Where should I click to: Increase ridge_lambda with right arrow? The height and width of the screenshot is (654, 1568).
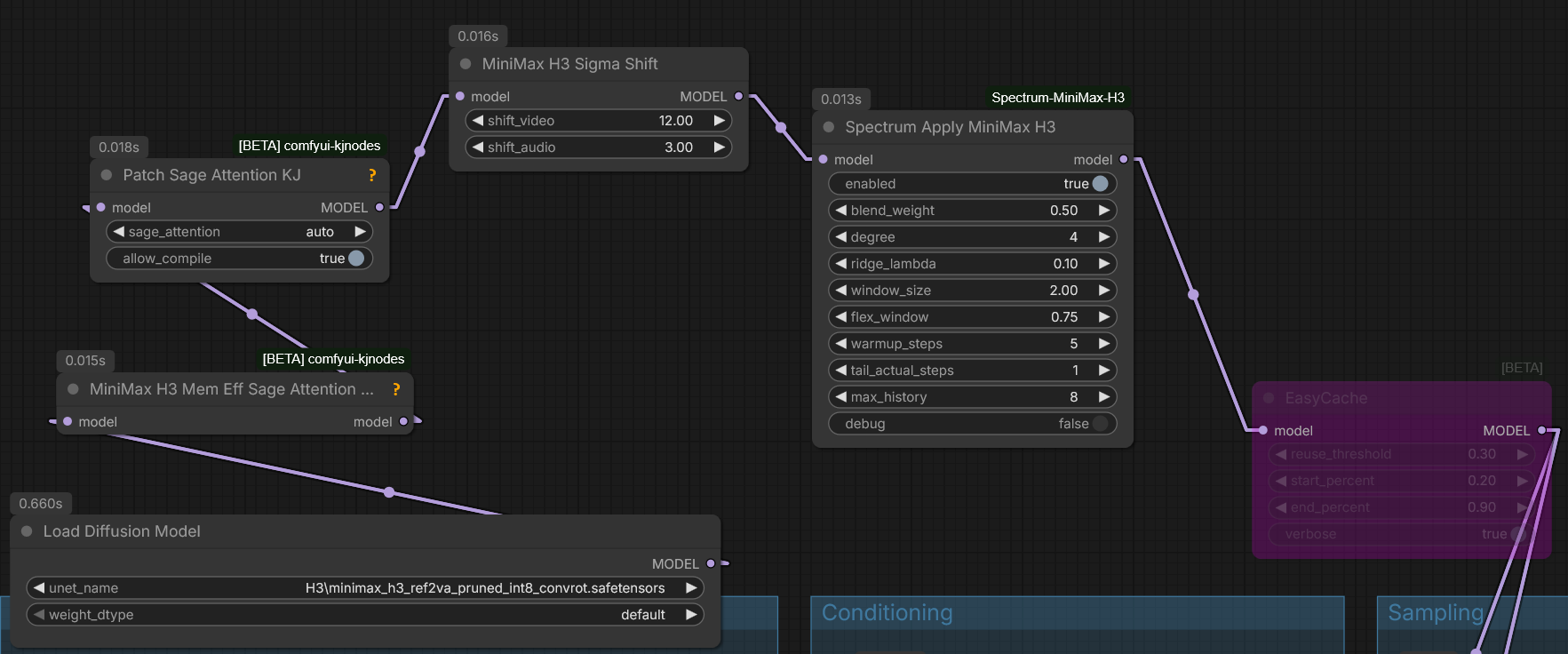pyautogui.click(x=1104, y=263)
